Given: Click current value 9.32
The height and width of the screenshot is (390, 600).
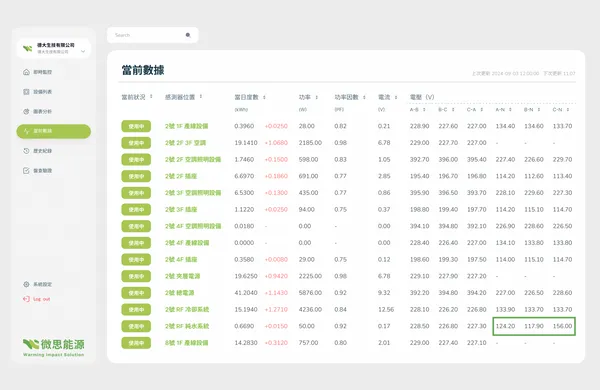Looking at the screenshot, I should [384, 293].
